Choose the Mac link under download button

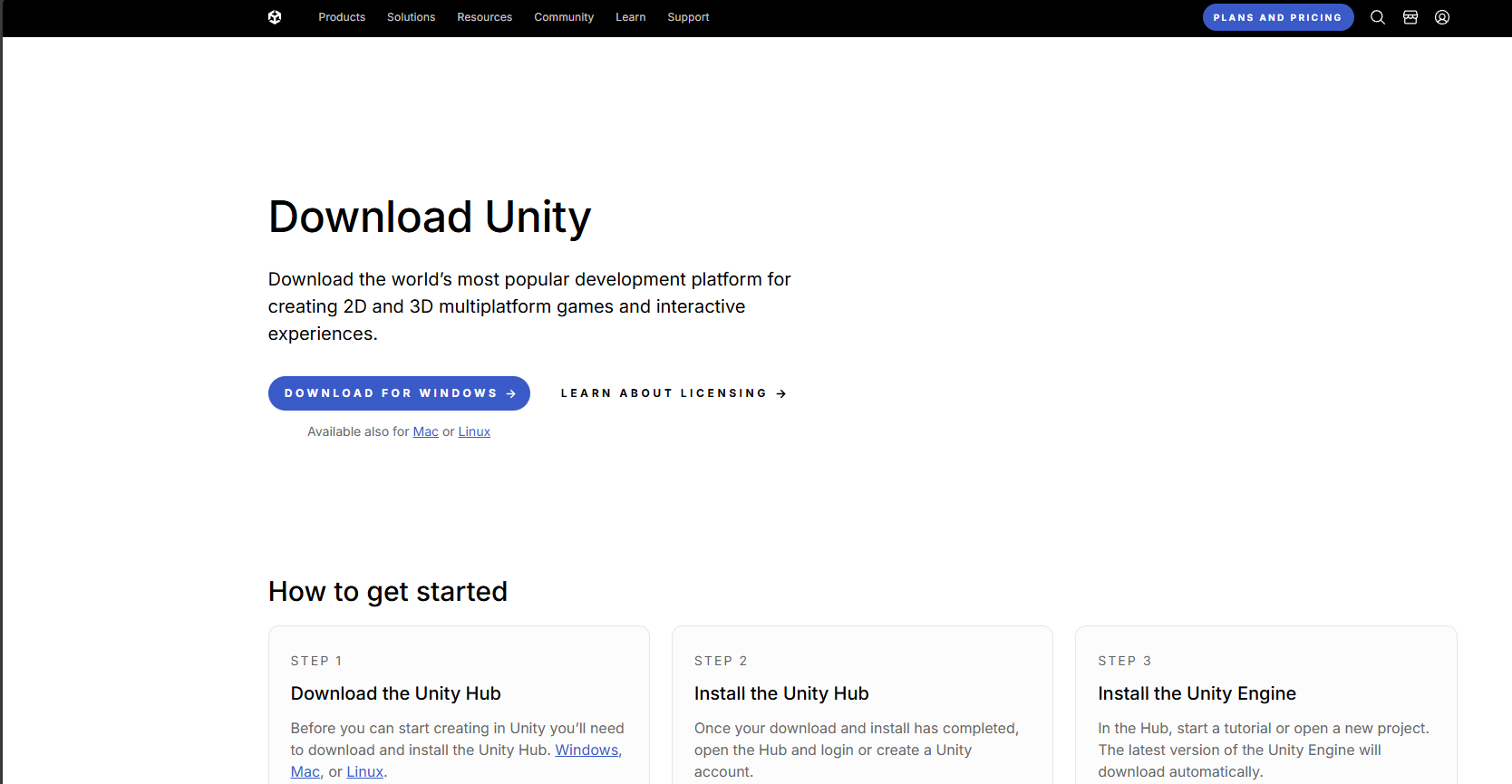tap(426, 431)
